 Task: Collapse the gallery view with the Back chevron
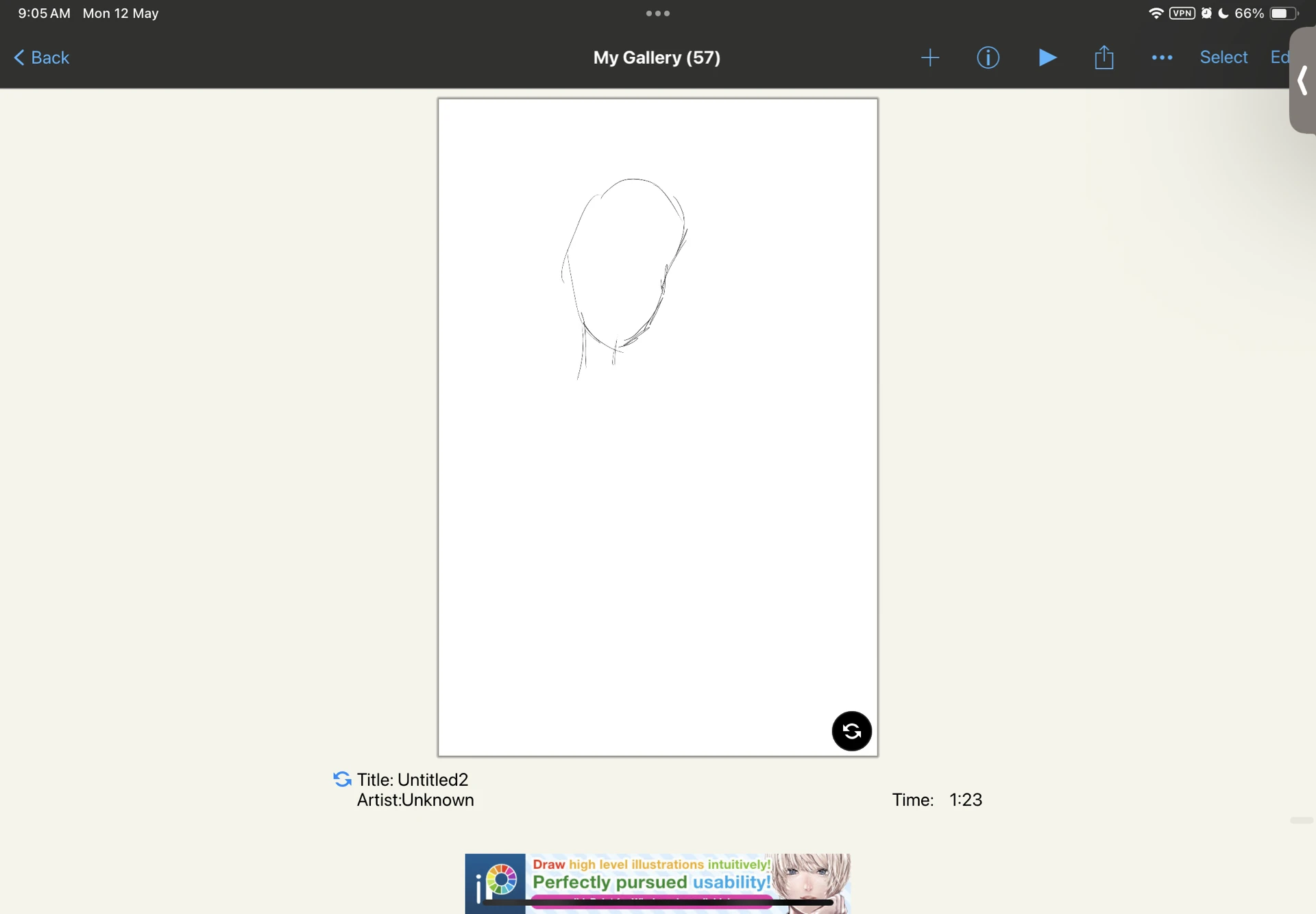[x=19, y=58]
